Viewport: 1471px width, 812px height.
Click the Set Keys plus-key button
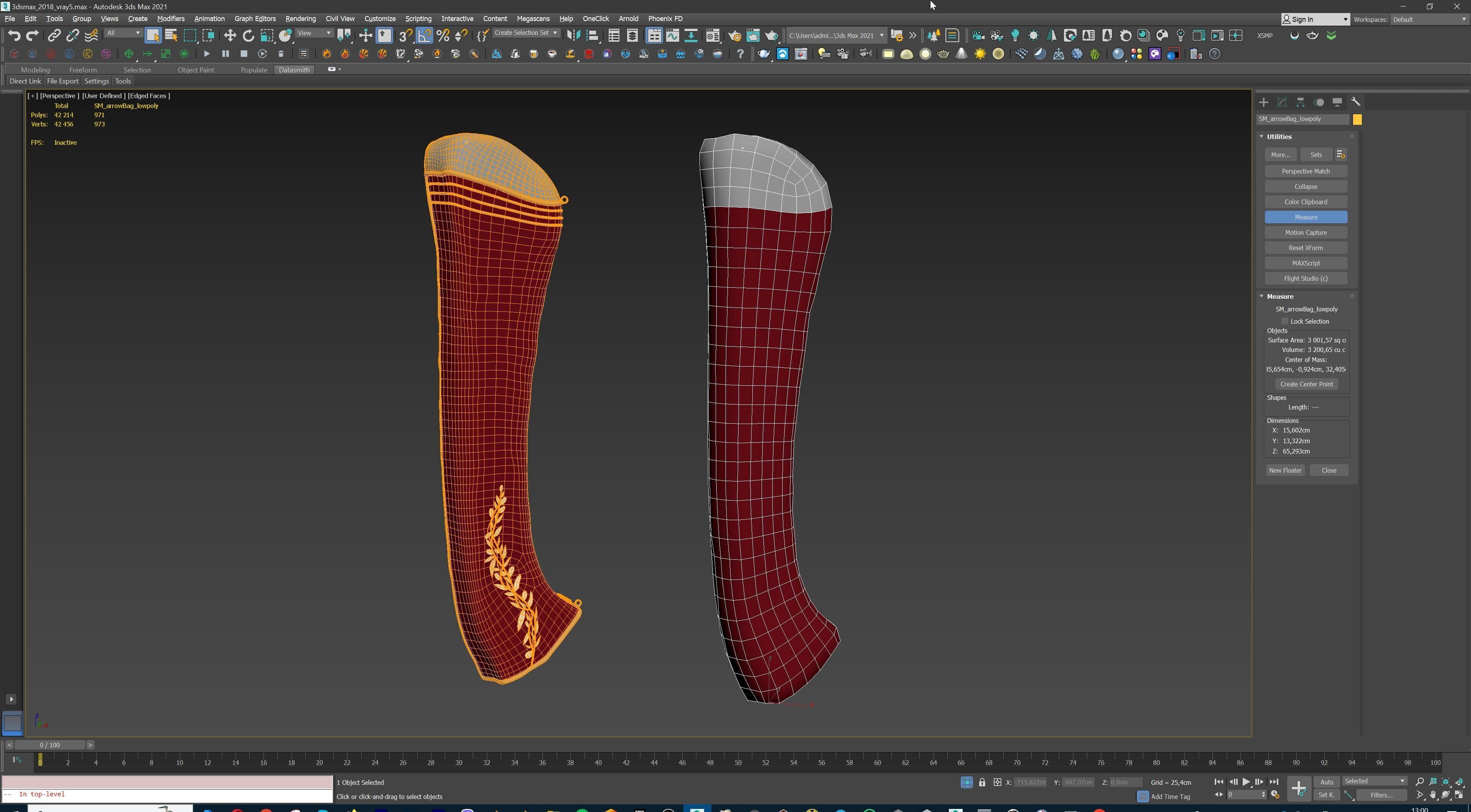point(1298,789)
